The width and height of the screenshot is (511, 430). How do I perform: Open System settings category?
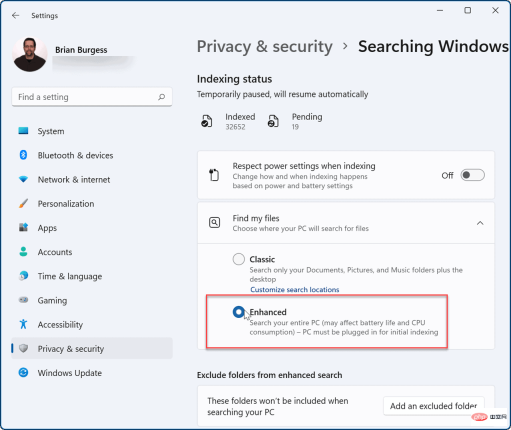tap(92, 131)
